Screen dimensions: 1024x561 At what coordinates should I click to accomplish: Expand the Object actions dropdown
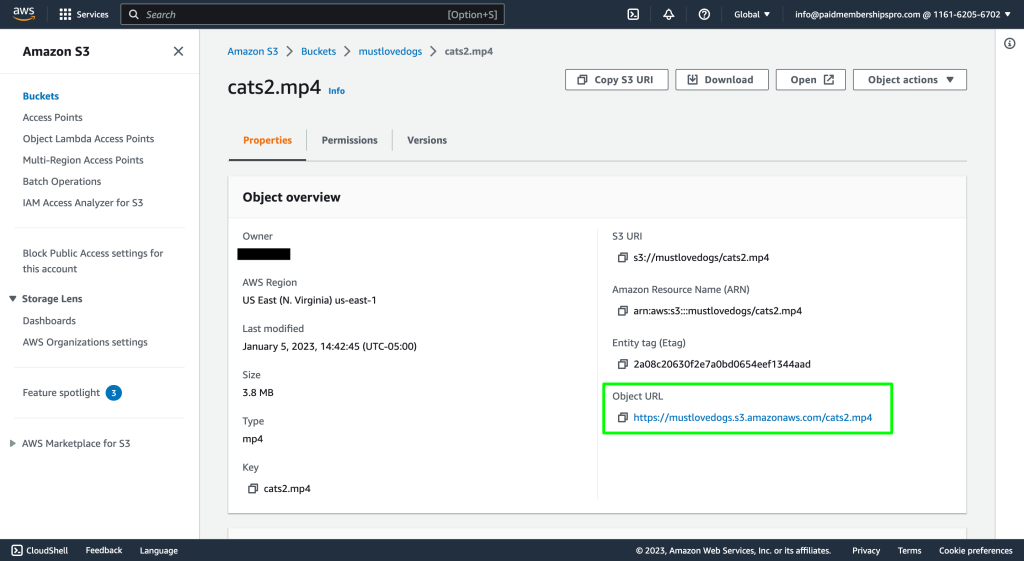tap(910, 80)
